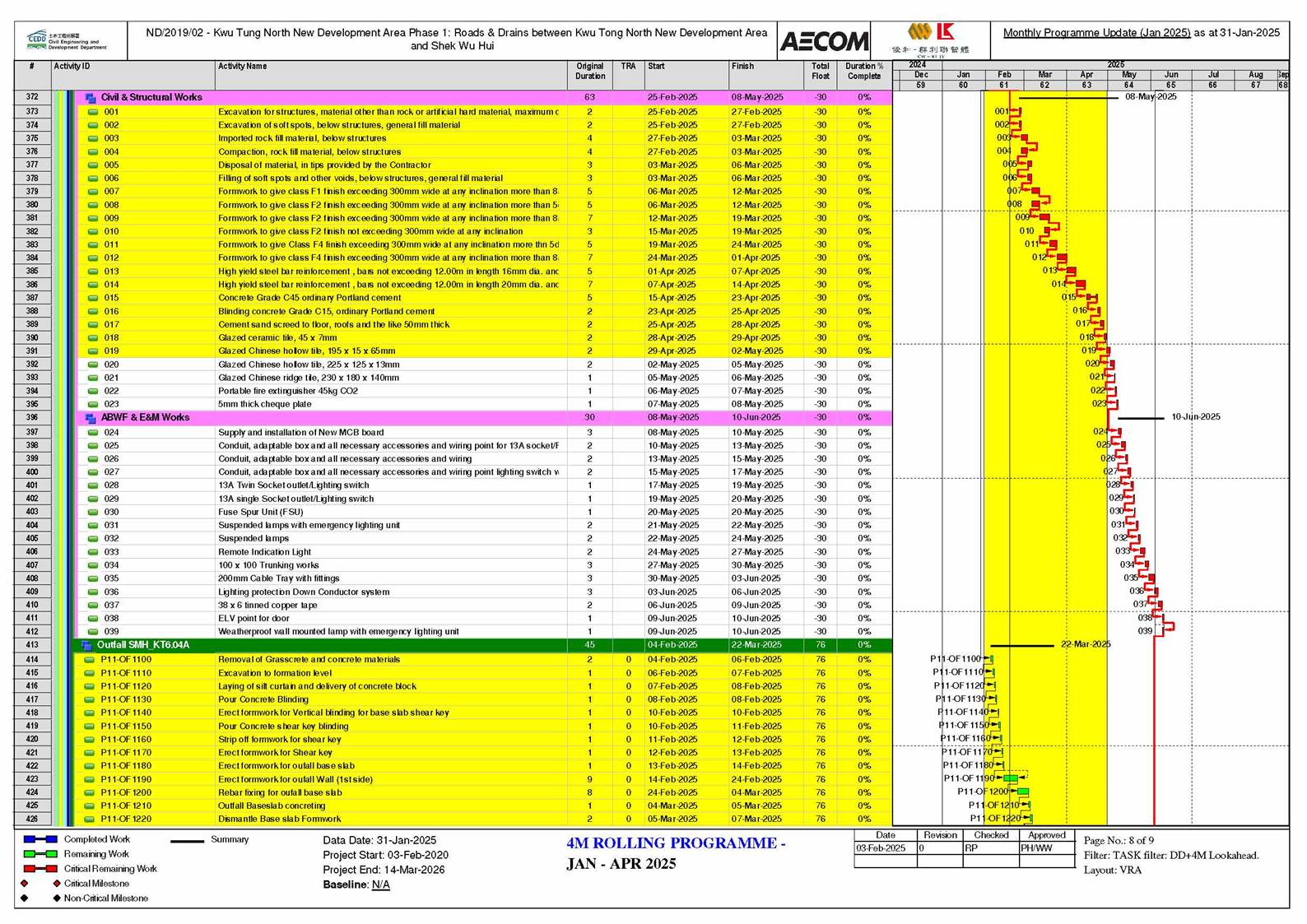
Task: Click the Outfall SMH_KT6.04A WBS icon
Action: tap(87, 646)
